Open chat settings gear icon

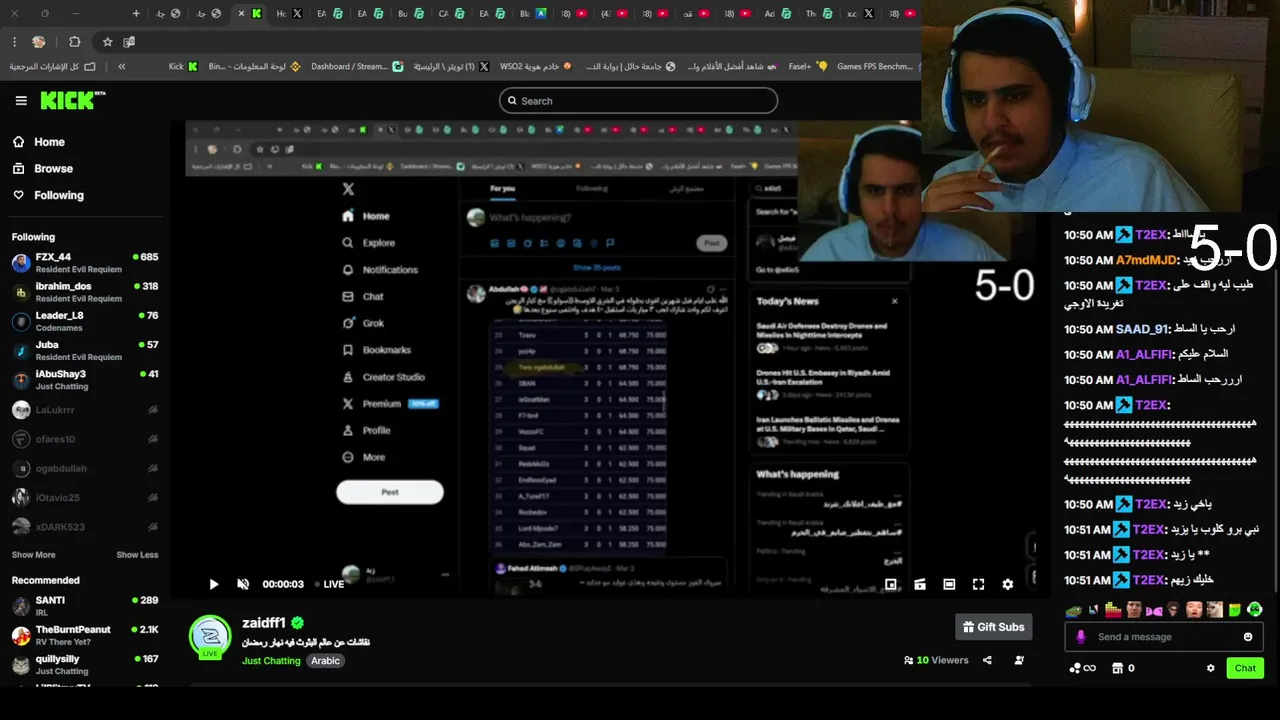(1210, 668)
